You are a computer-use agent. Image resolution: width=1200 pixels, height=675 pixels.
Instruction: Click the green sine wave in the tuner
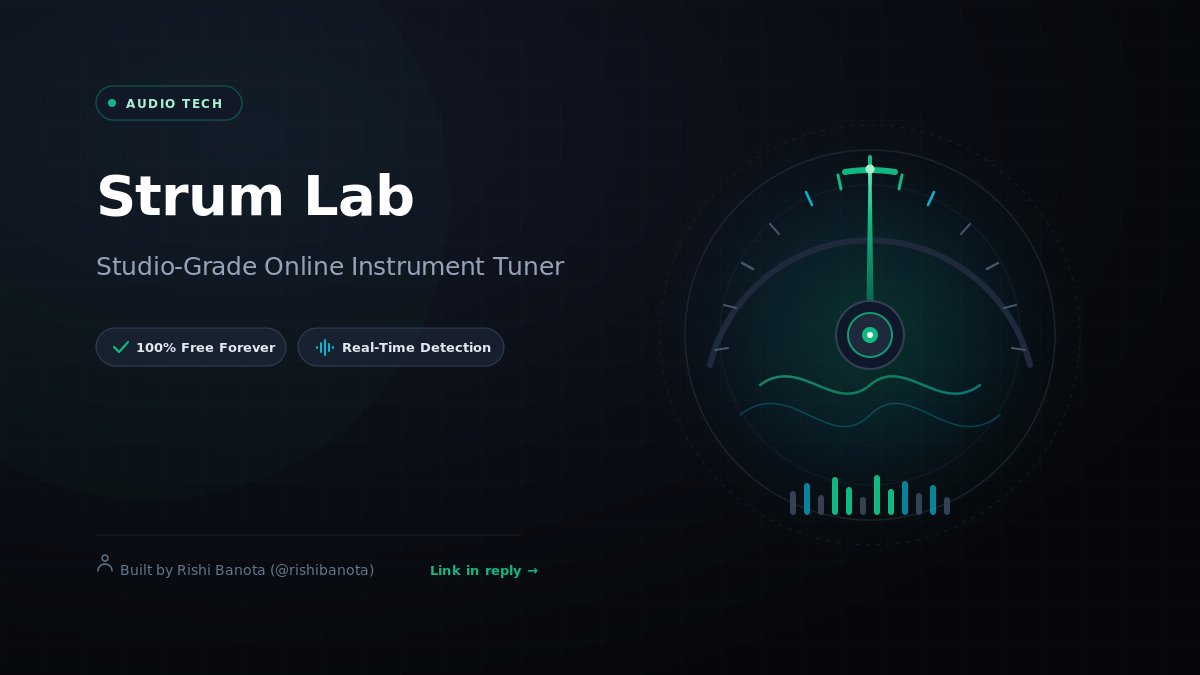pyautogui.click(x=870, y=385)
